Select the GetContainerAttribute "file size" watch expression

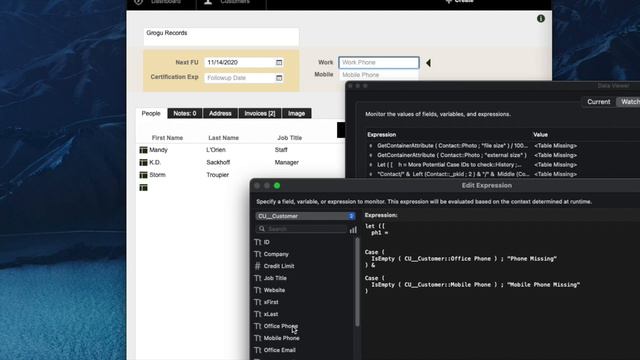point(452,146)
